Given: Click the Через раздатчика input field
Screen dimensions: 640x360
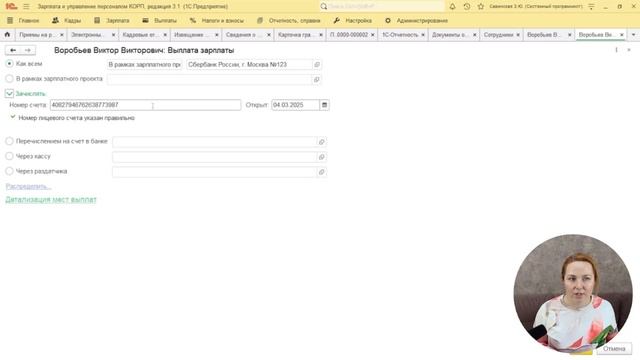Looking at the screenshot, I should pos(215,172).
